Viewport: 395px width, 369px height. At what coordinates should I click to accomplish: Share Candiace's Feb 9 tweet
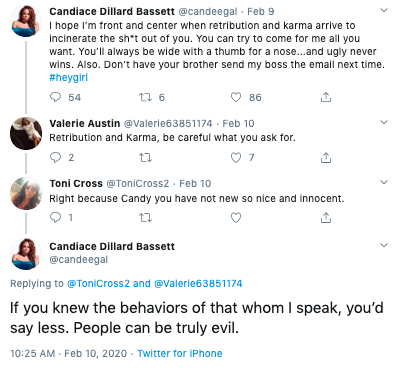pyautogui.click(x=326, y=97)
